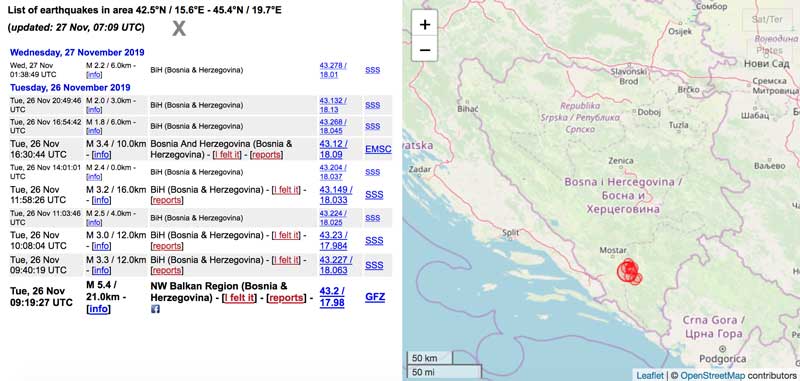Open coordinates 43.204 / 18.037
This screenshot has height=381, width=800.
click(333, 172)
